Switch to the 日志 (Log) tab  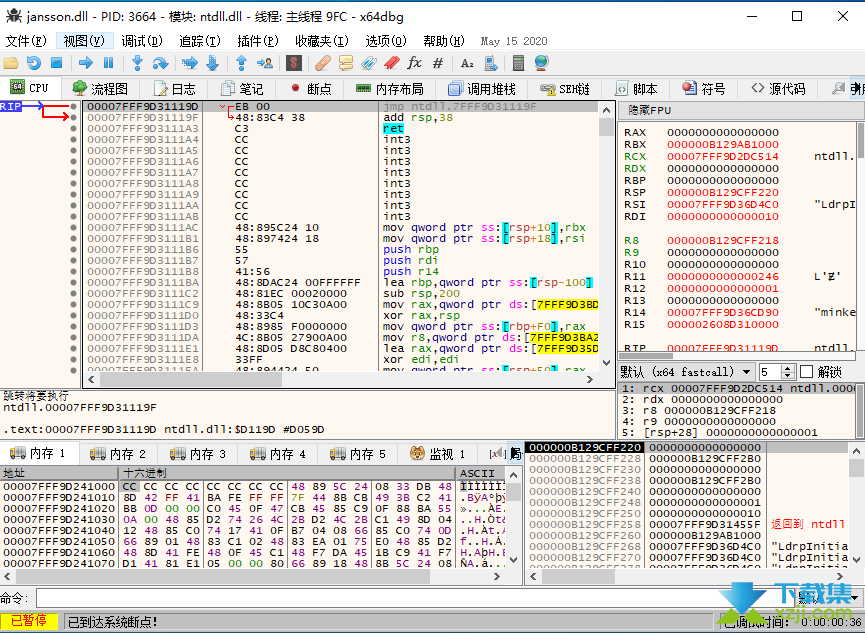174,89
